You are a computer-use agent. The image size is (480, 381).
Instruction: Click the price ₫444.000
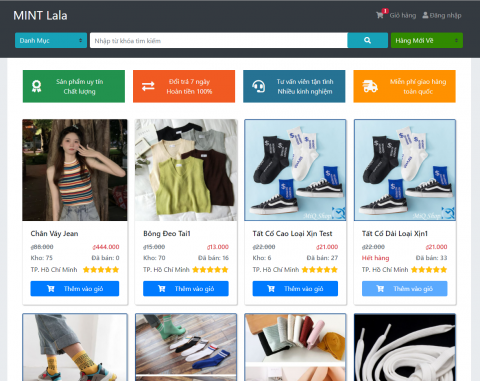[x=106, y=247]
